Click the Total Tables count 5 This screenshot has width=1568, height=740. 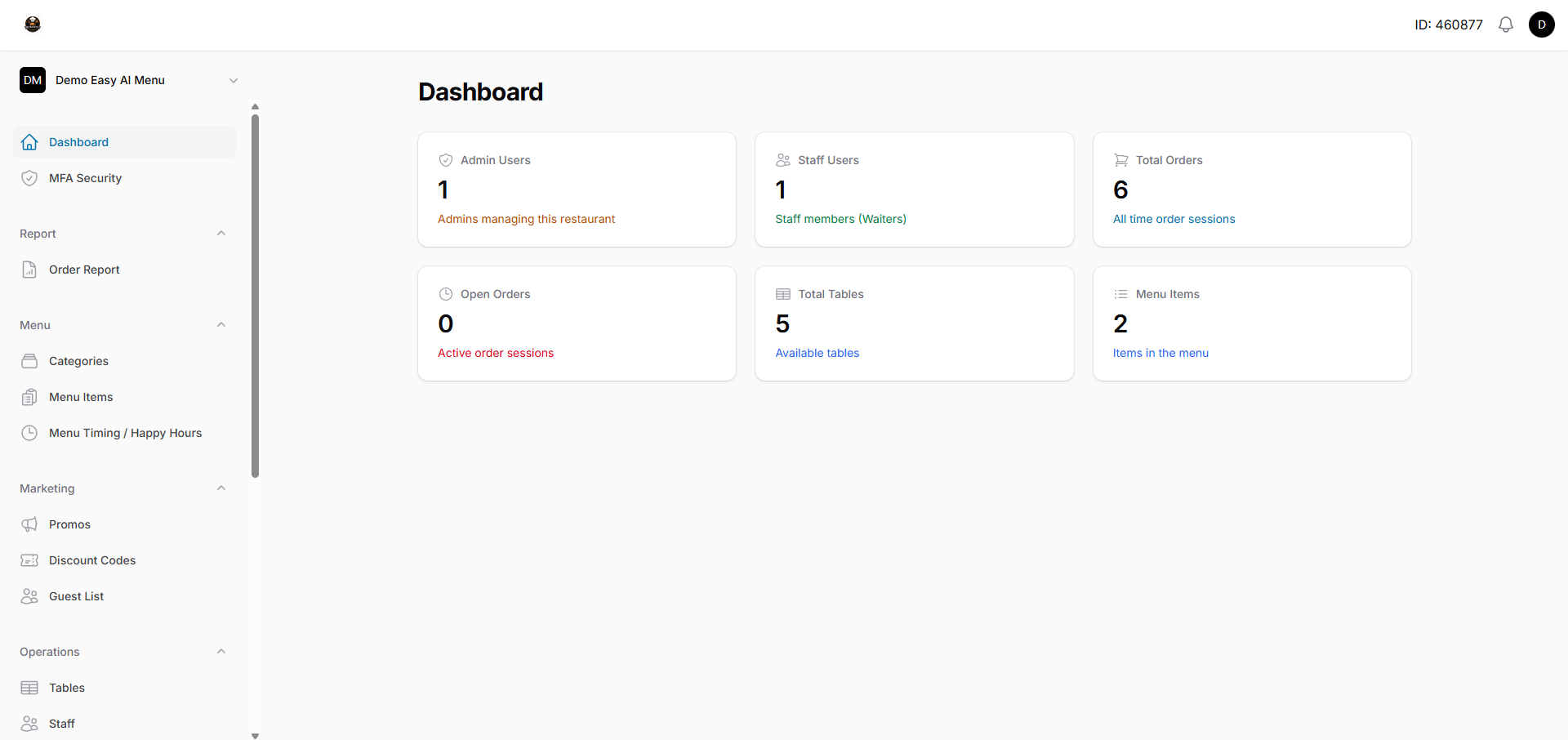tap(782, 323)
